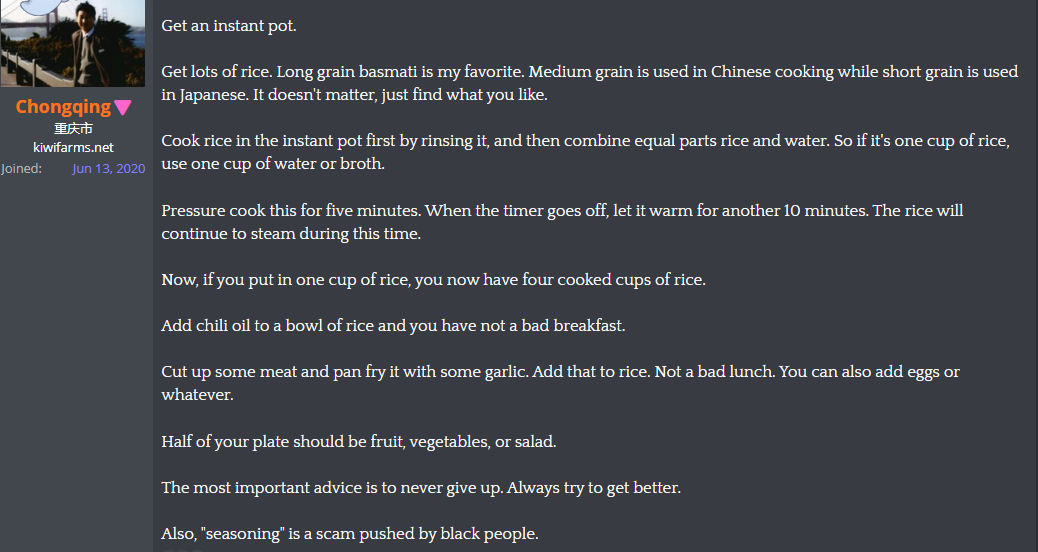
Task: Click the pink triangle badge beside Chongqing
Action: pyautogui.click(x=123, y=107)
